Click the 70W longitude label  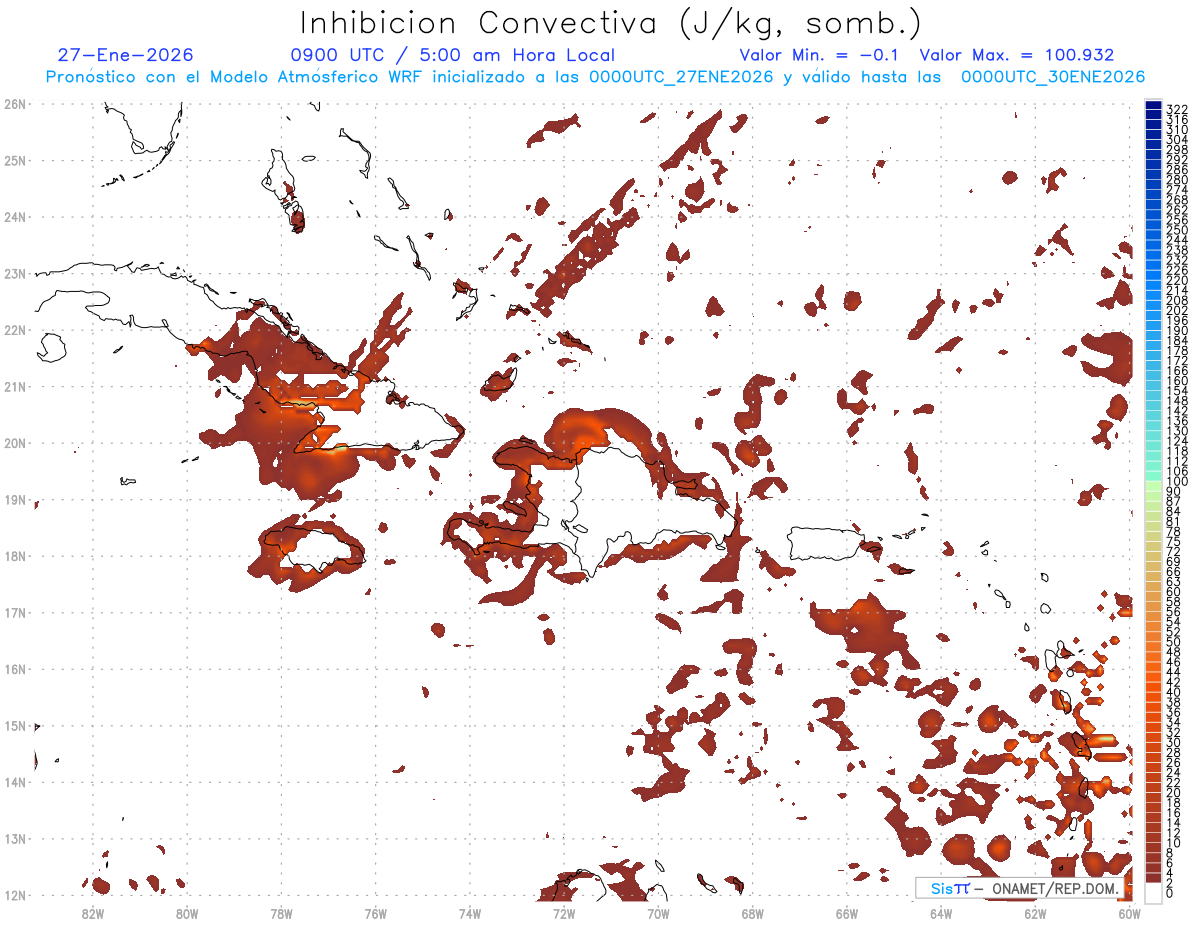(658, 913)
